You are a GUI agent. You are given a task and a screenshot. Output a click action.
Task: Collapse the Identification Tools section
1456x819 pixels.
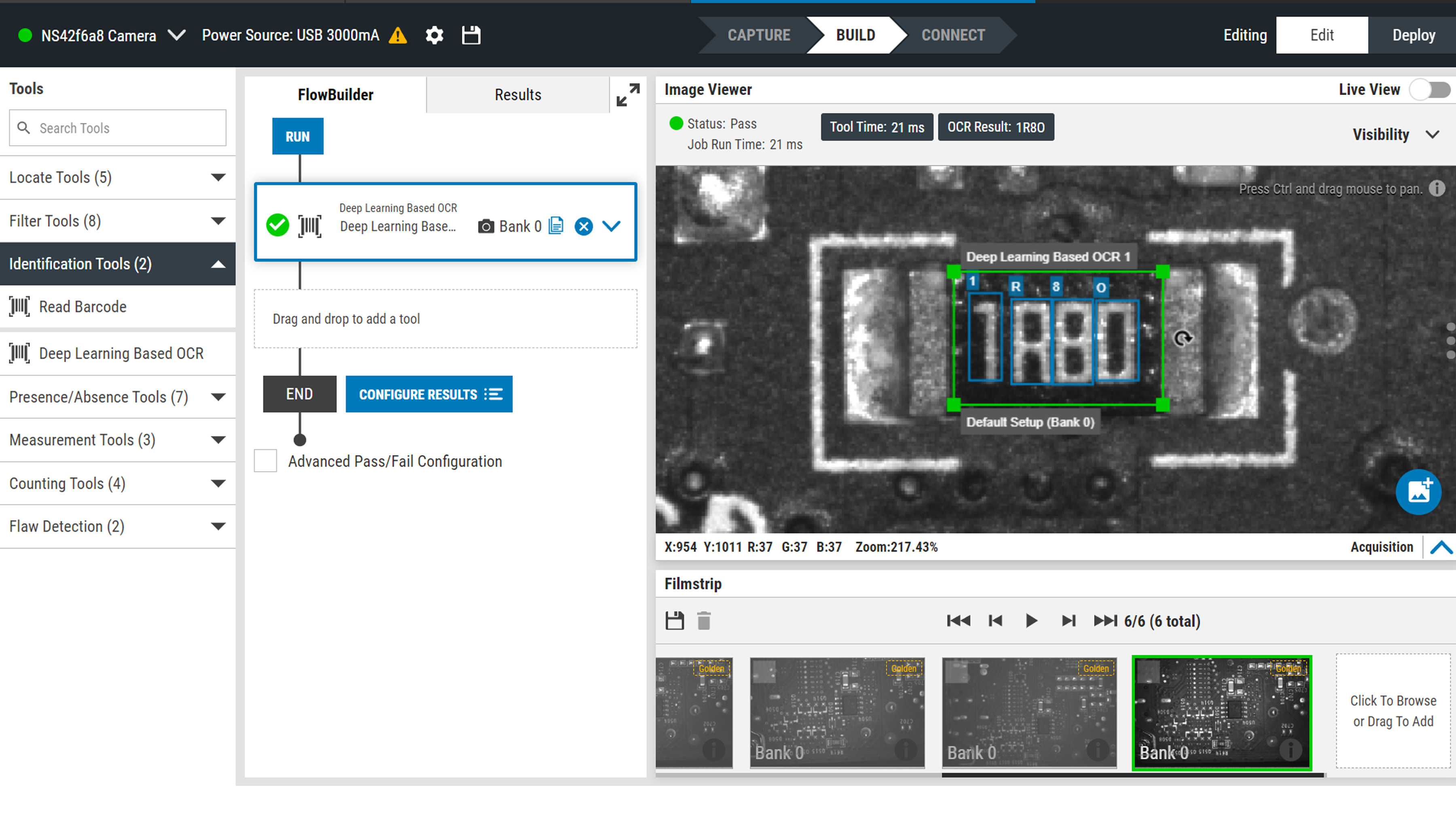218,263
